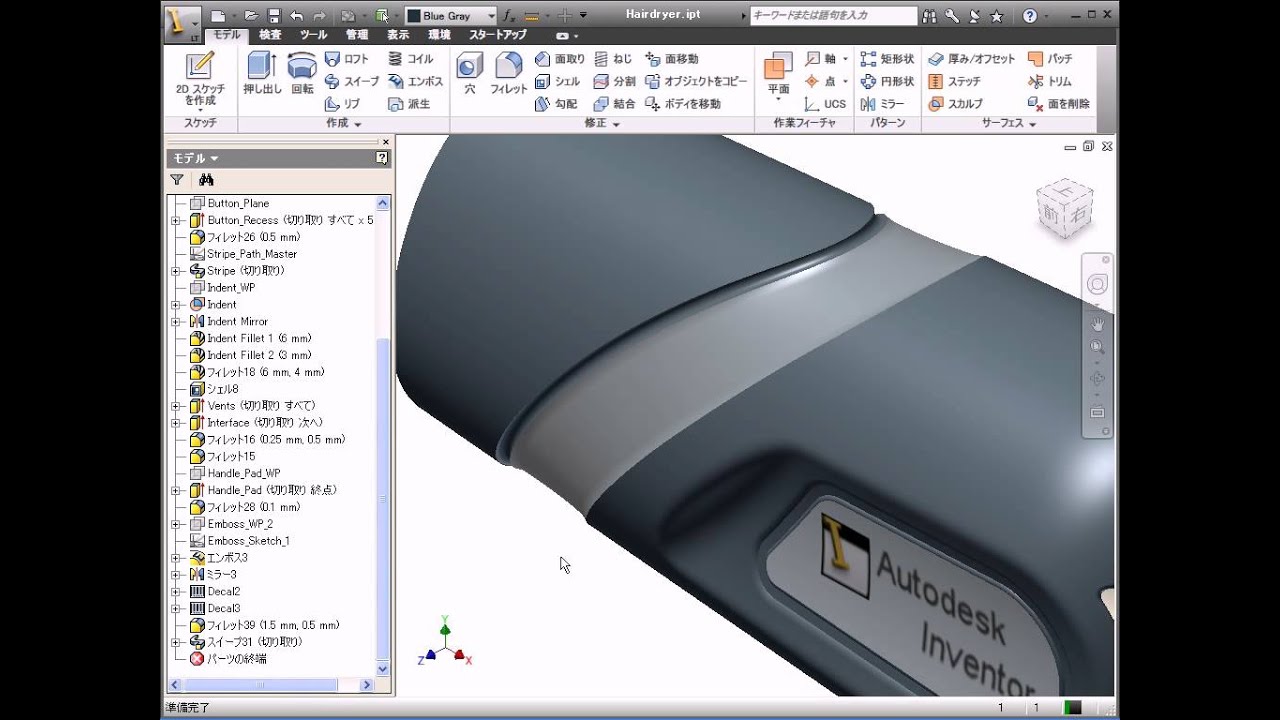The width and height of the screenshot is (1280, 720).
Task: Undo with the back arrow icon
Action: pyautogui.click(x=296, y=16)
